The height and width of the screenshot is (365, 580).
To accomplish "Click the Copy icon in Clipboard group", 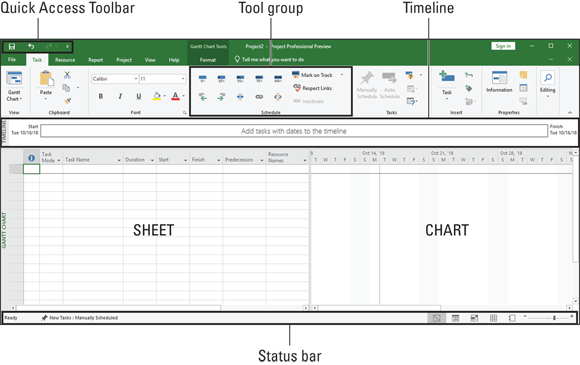I will pos(66,88).
